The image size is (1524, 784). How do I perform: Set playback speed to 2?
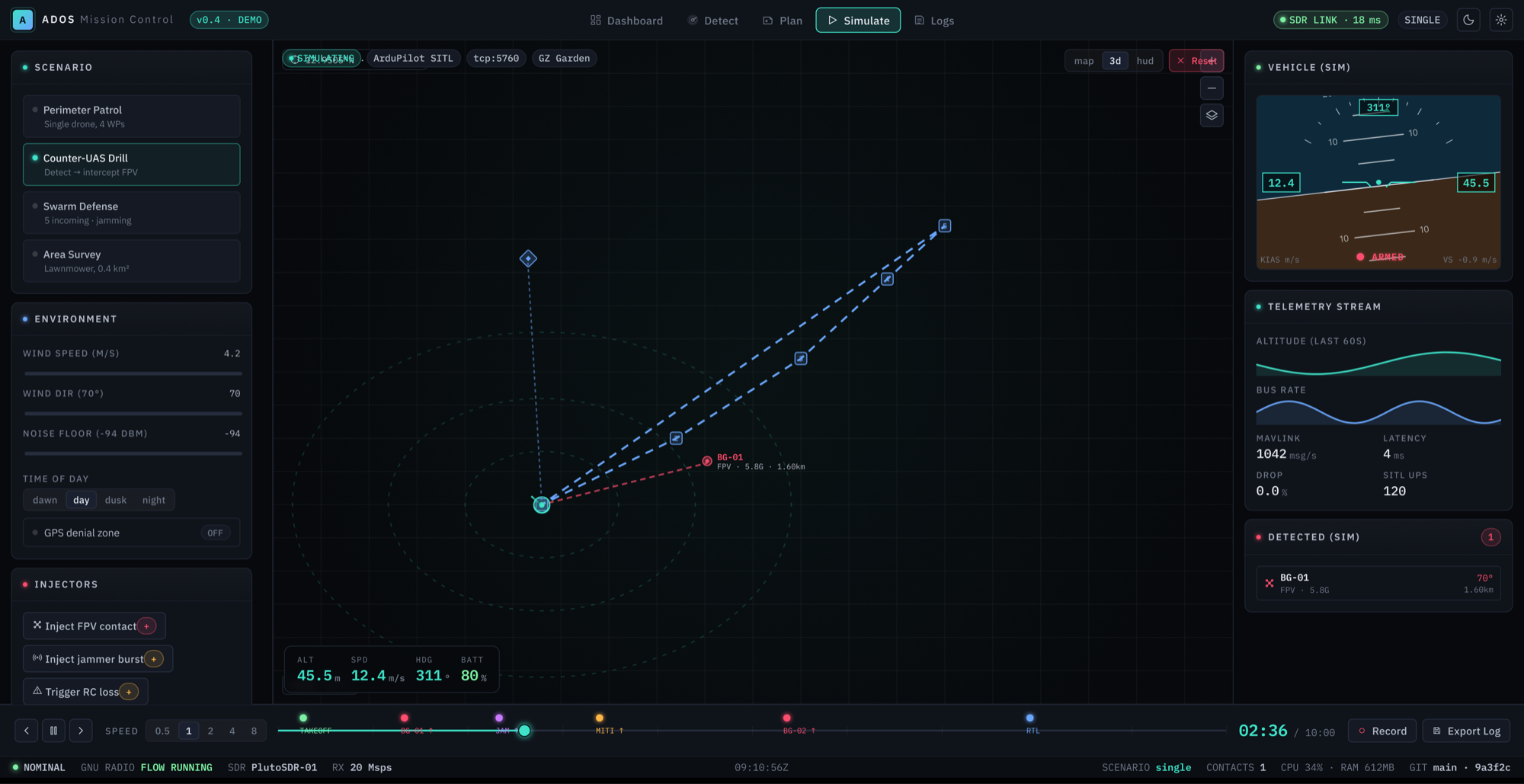[x=211, y=731]
